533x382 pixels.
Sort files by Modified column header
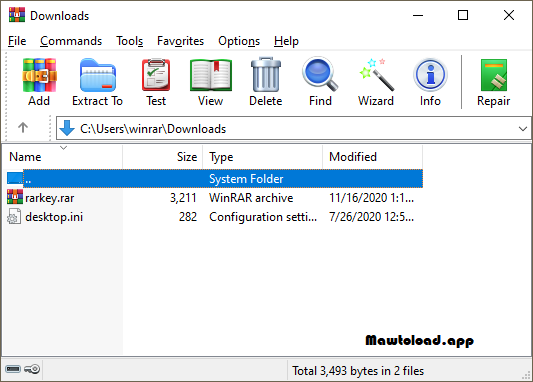pos(373,157)
